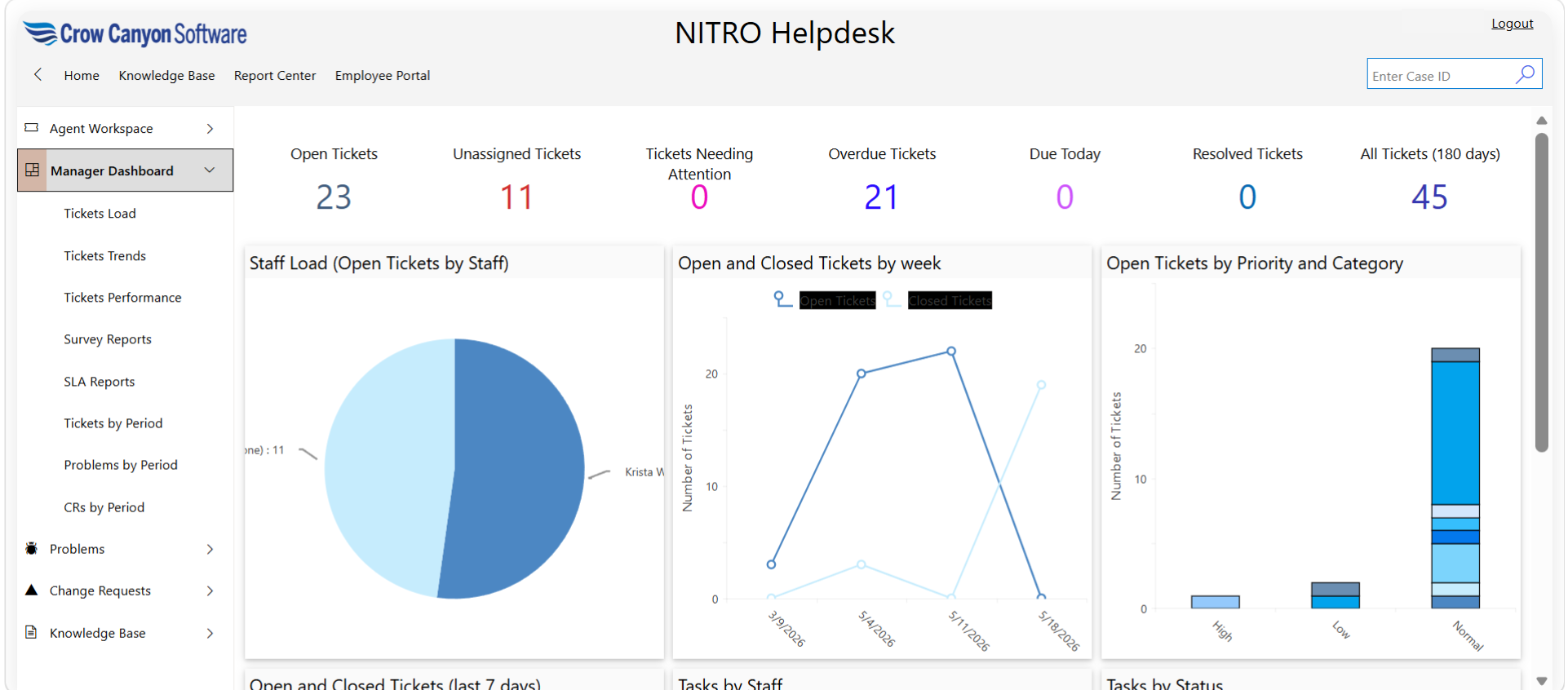This screenshot has height=690, width=1568.
Task: Click the Problems bug icon
Action: 32,548
